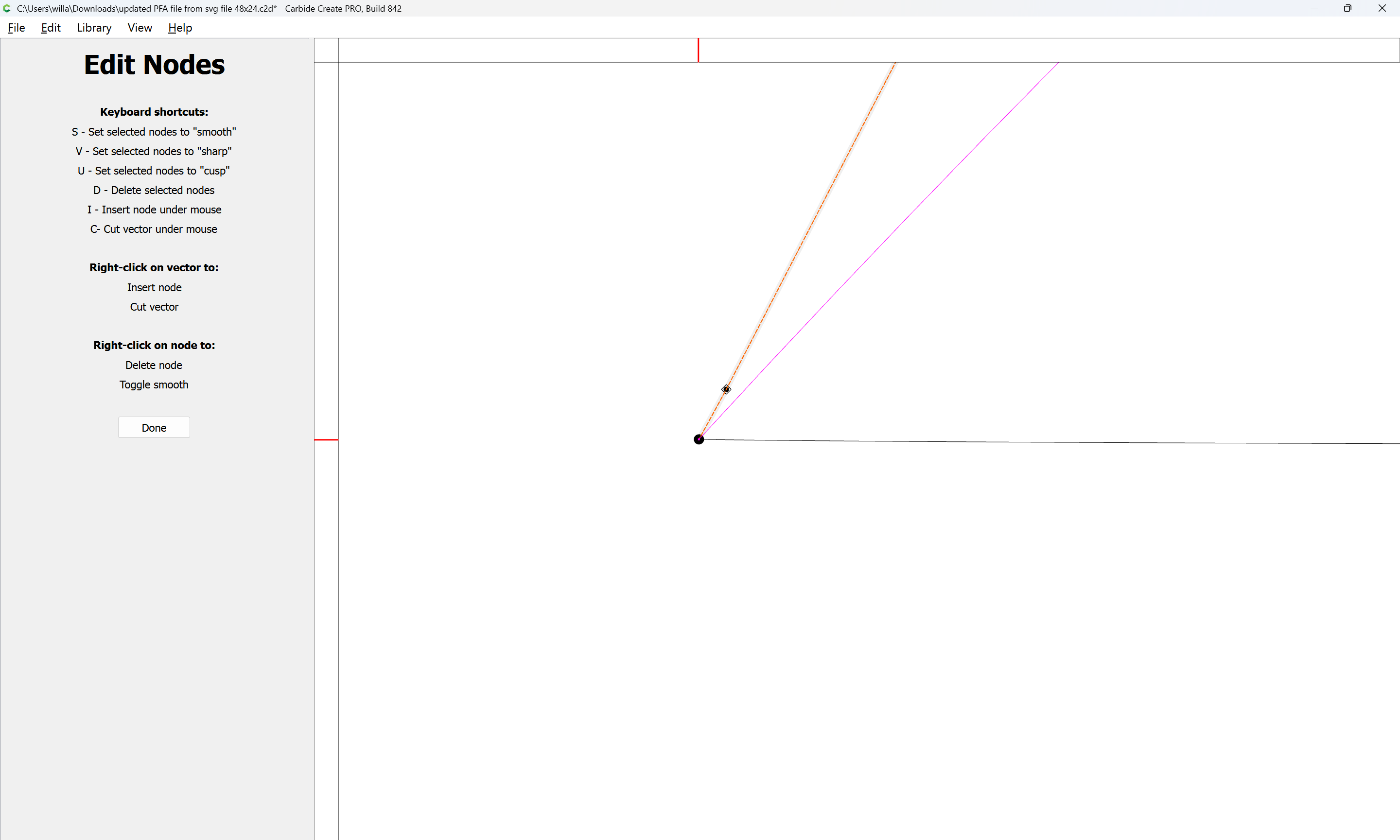Click the red marker on the top ruler
Viewport: 1400px width, 840px height.
click(699, 50)
